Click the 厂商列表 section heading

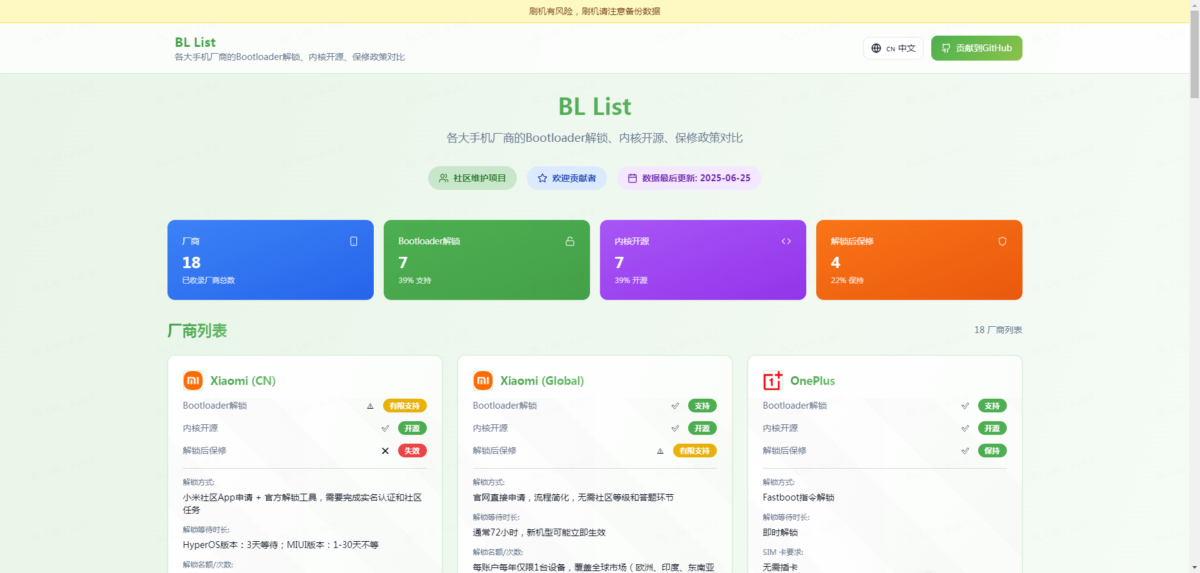(x=197, y=331)
